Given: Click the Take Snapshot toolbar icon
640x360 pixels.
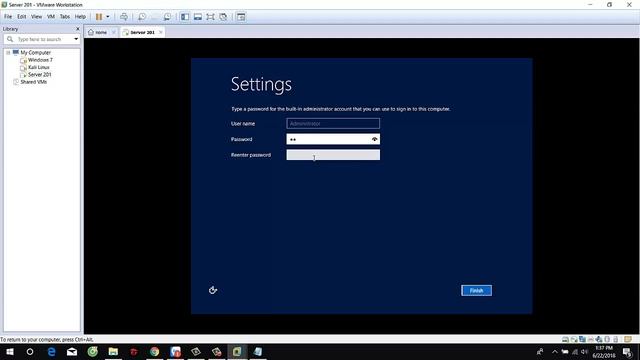Looking at the screenshot, I should [x=142, y=17].
